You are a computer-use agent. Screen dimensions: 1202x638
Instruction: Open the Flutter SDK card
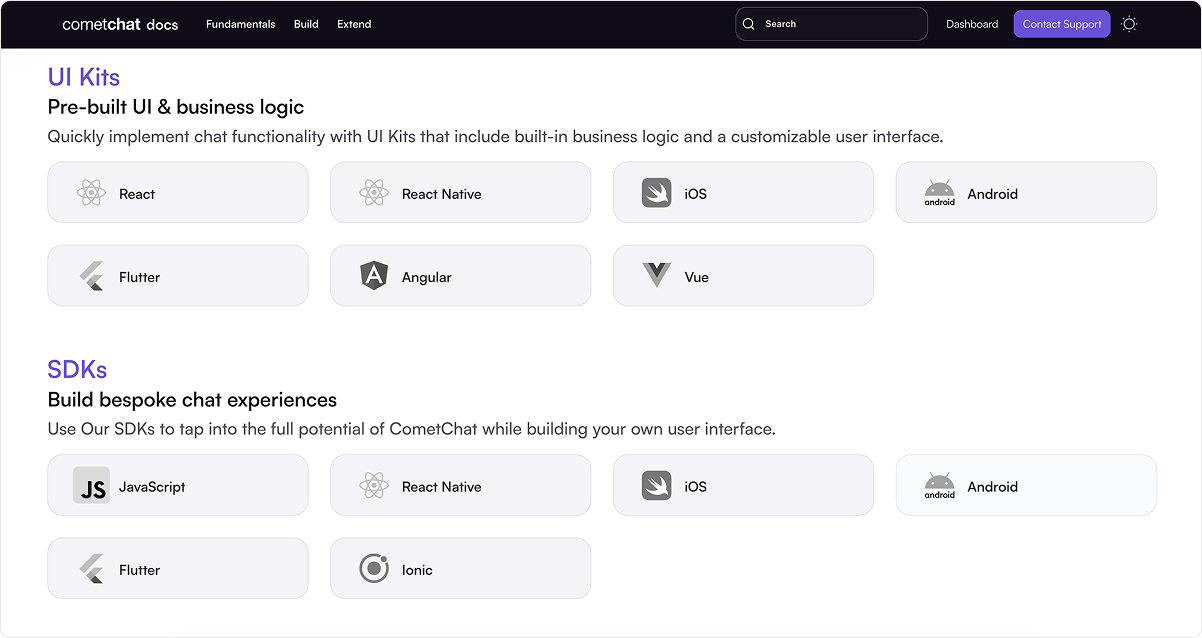click(178, 568)
